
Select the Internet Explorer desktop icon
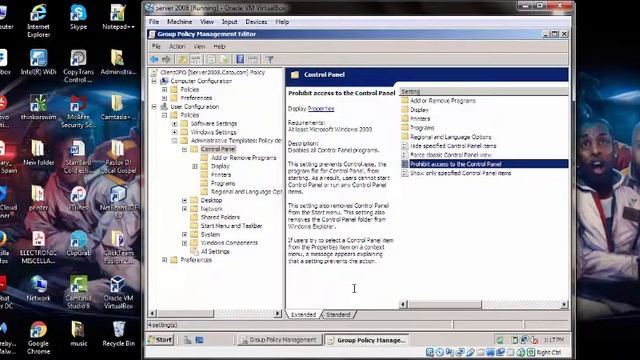38,20
